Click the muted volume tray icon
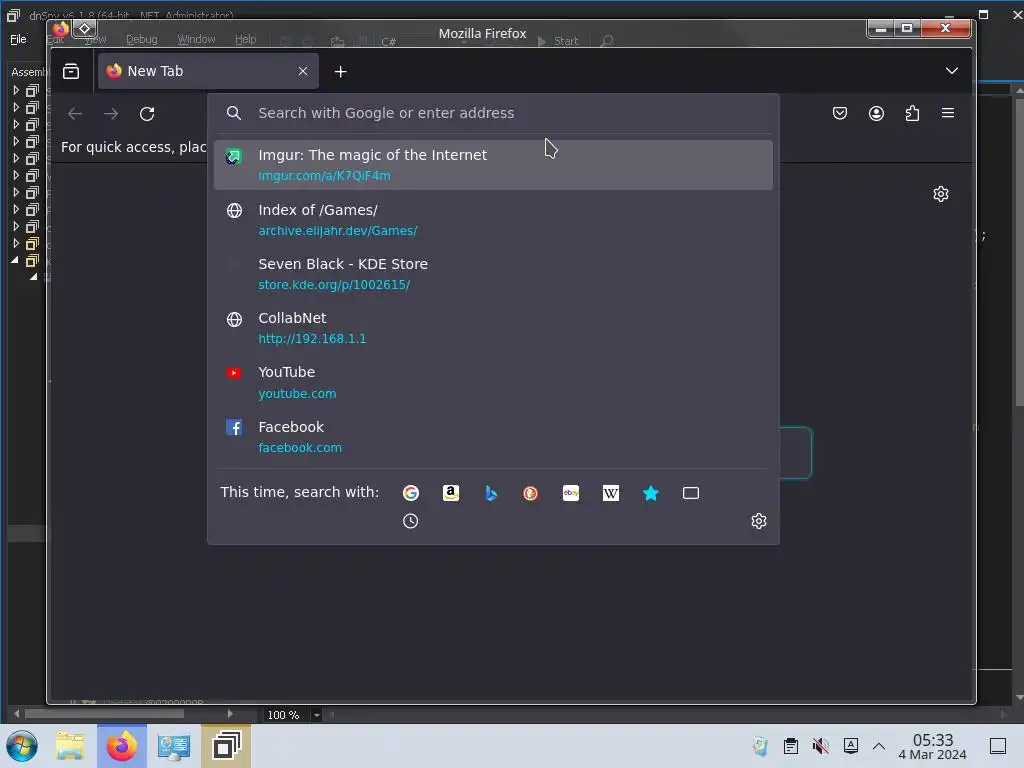 [820, 746]
